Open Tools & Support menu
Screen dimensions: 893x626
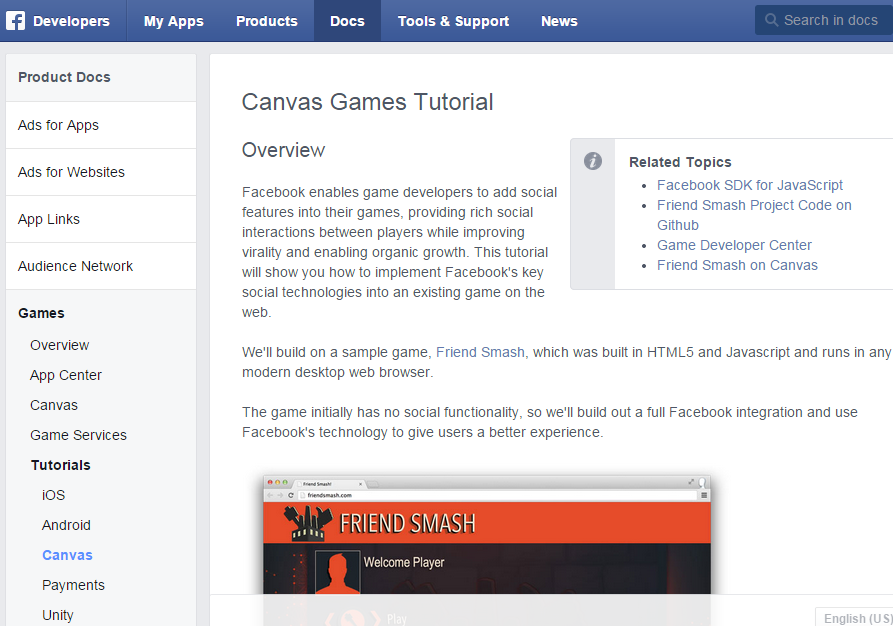(453, 21)
